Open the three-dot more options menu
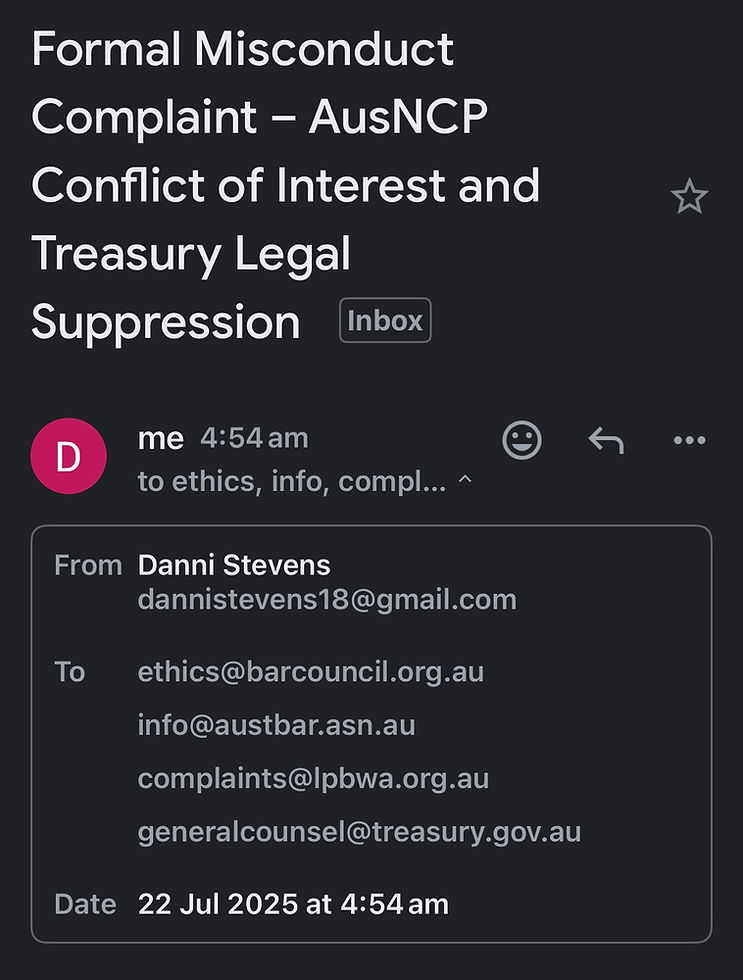Image resolution: width=743 pixels, height=980 pixels. point(690,440)
